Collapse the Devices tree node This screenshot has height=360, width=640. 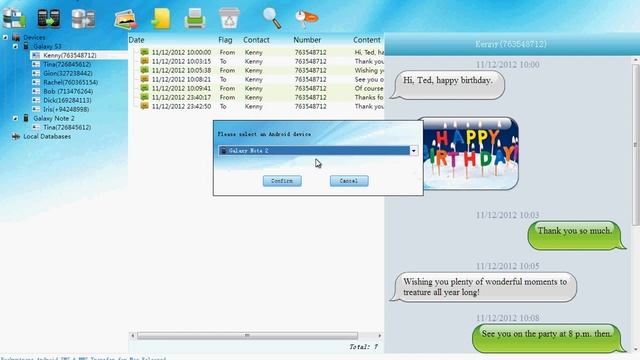(5, 38)
